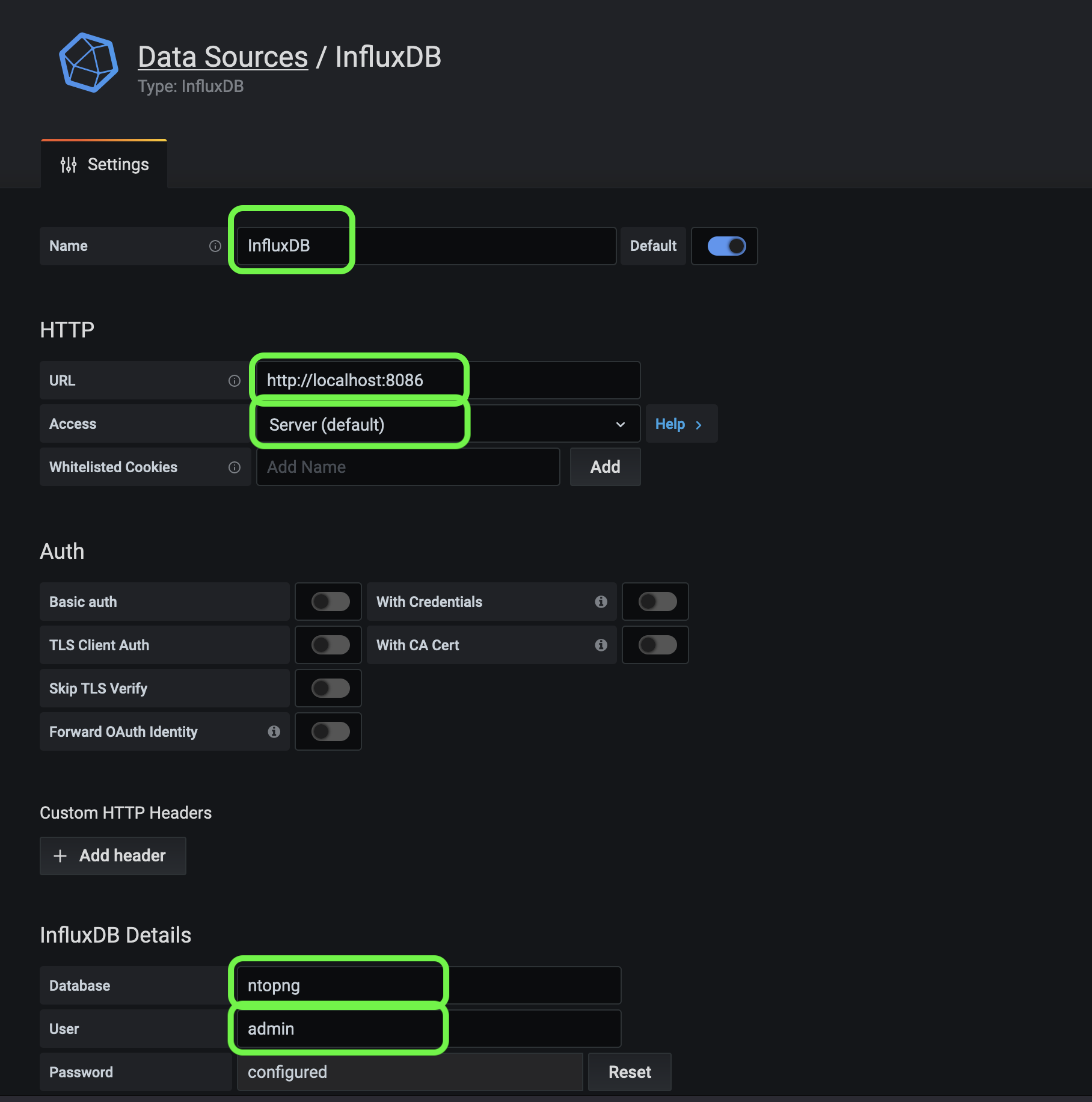
Task: Click the Auth section heading
Action: (x=62, y=551)
